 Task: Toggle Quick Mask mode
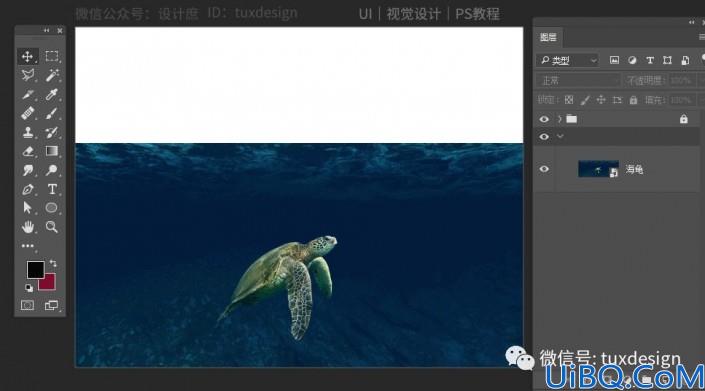pos(27,306)
